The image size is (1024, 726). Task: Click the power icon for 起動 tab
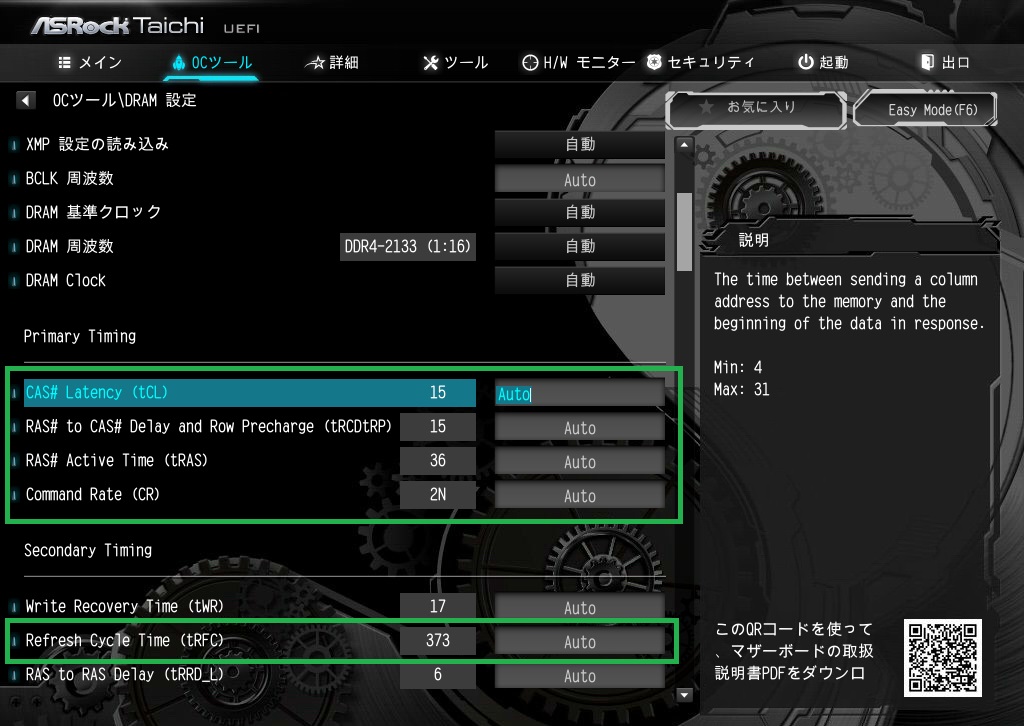click(805, 62)
